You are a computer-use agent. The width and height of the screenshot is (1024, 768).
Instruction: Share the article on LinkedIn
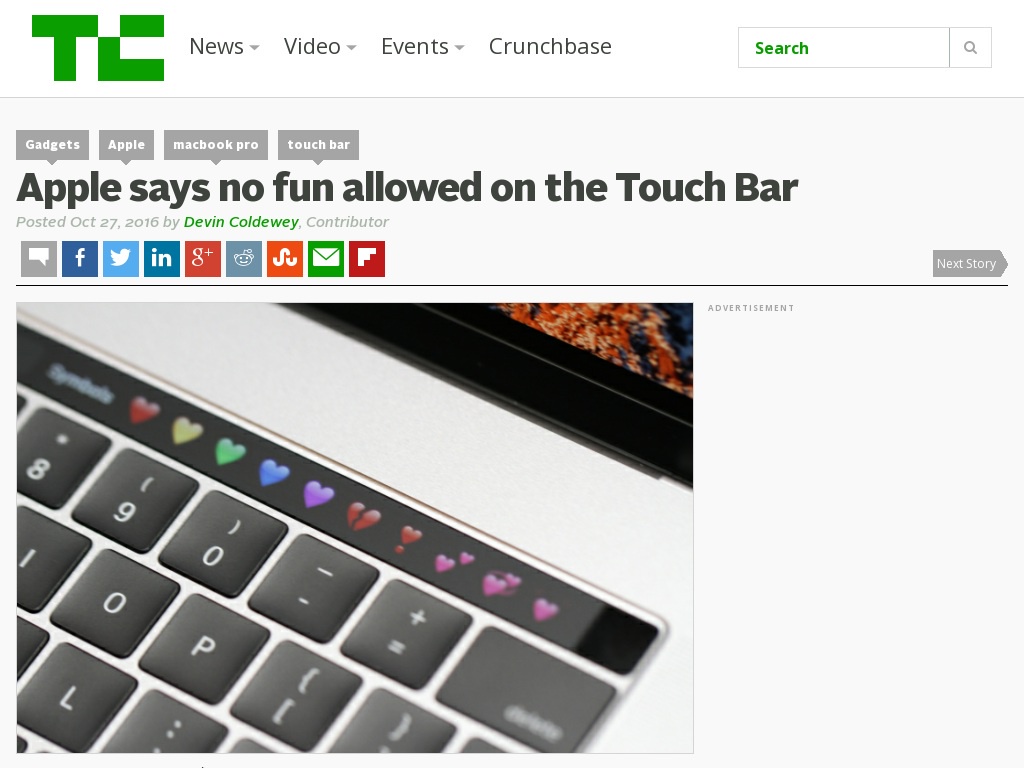(162, 259)
